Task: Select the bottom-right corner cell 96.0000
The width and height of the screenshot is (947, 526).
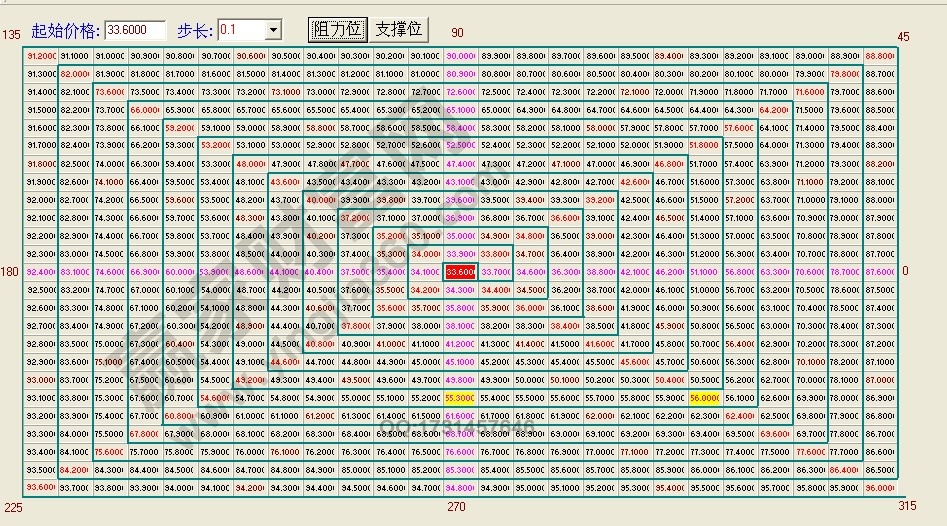Action: (x=880, y=487)
